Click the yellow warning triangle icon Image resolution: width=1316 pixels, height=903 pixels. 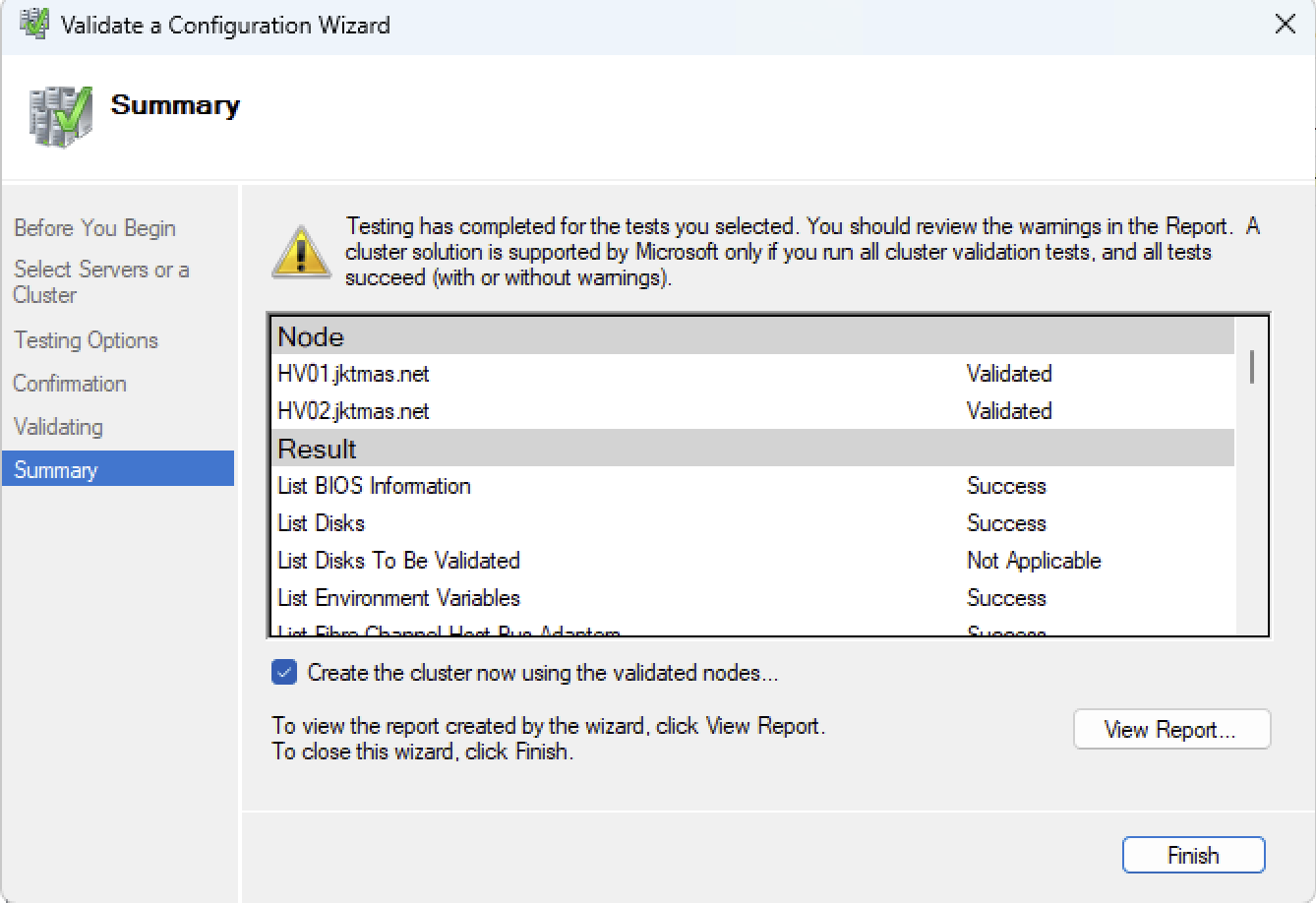point(301,252)
